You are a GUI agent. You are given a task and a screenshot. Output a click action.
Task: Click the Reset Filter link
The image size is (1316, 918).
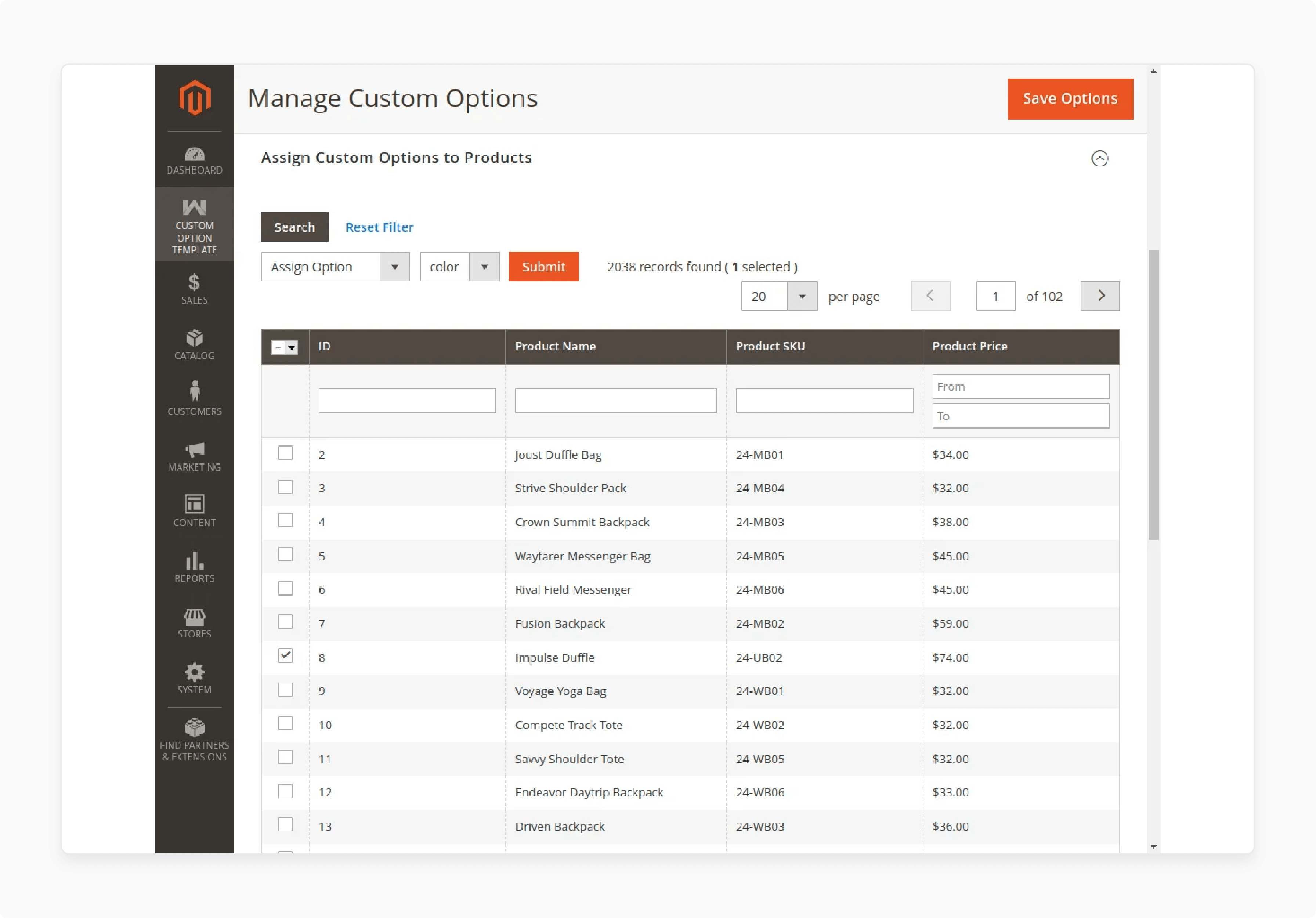click(x=379, y=228)
